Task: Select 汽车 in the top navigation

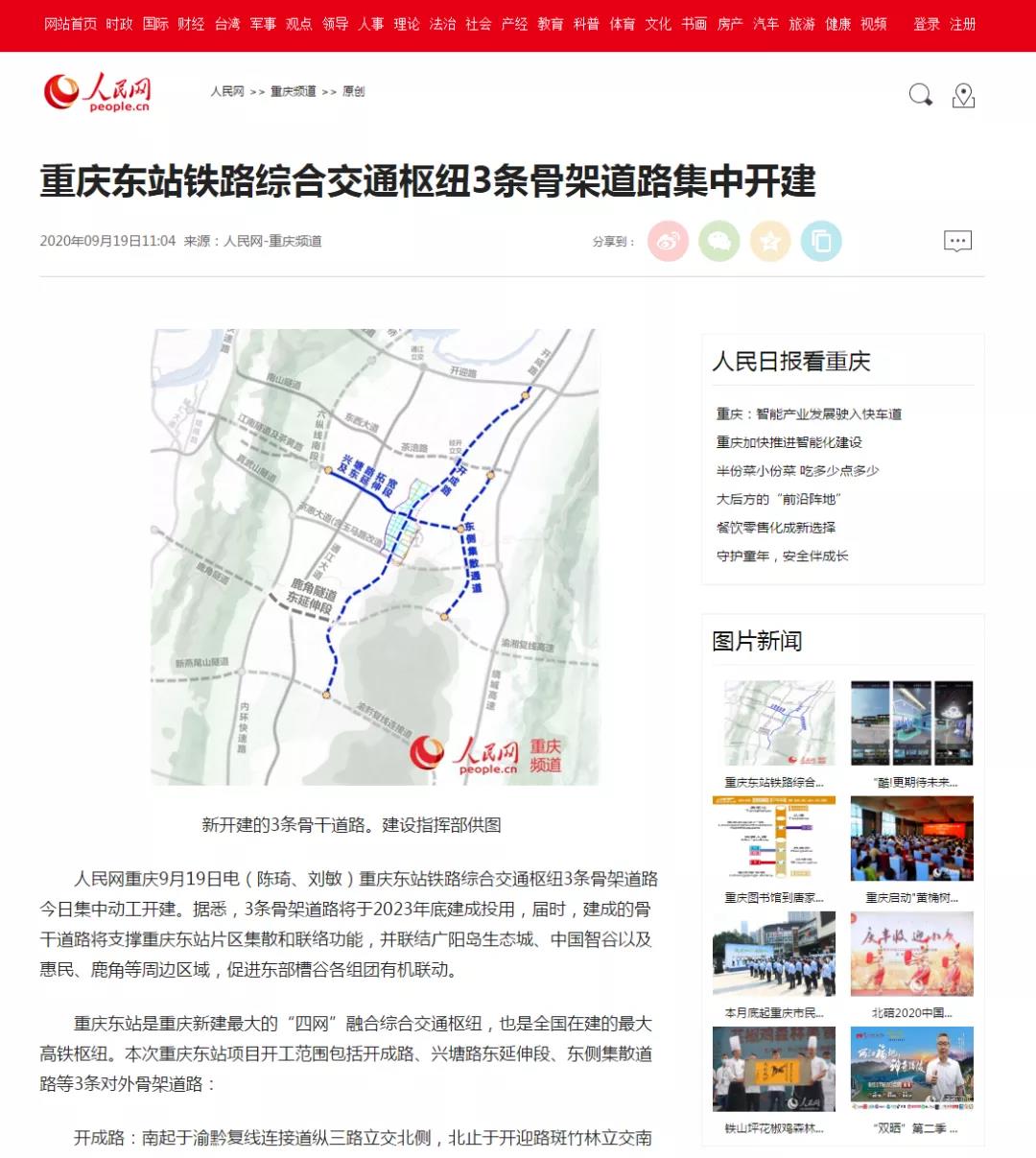Action: pos(766,24)
